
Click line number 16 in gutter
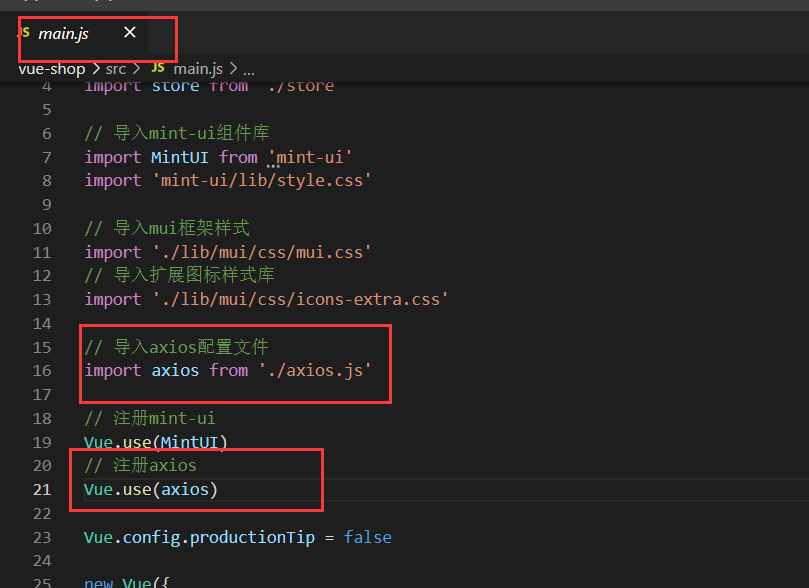pyautogui.click(x=42, y=370)
